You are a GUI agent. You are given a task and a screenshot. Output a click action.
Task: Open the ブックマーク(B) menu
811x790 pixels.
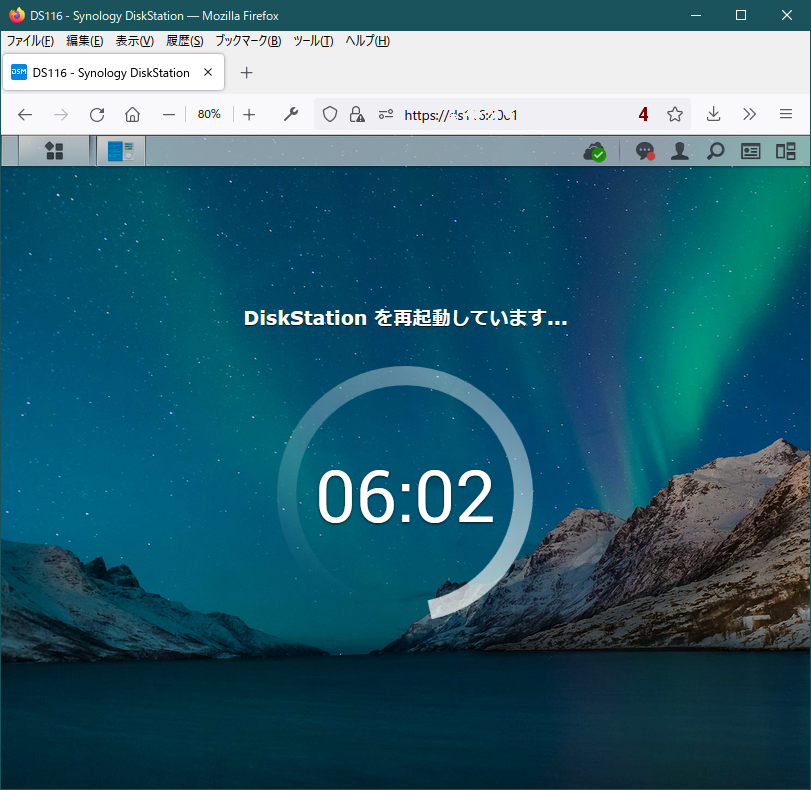tap(248, 41)
